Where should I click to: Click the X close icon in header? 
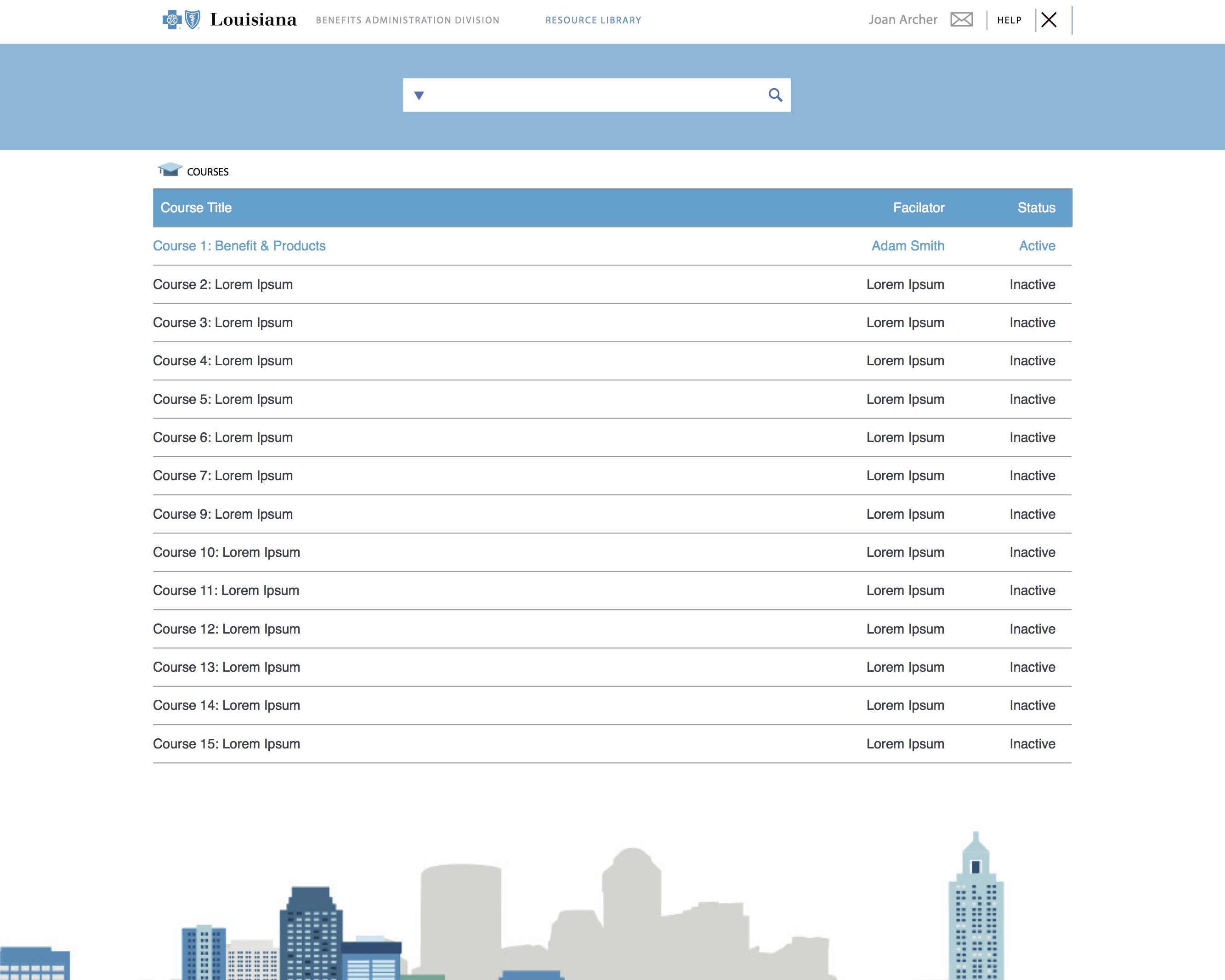click(x=1049, y=20)
